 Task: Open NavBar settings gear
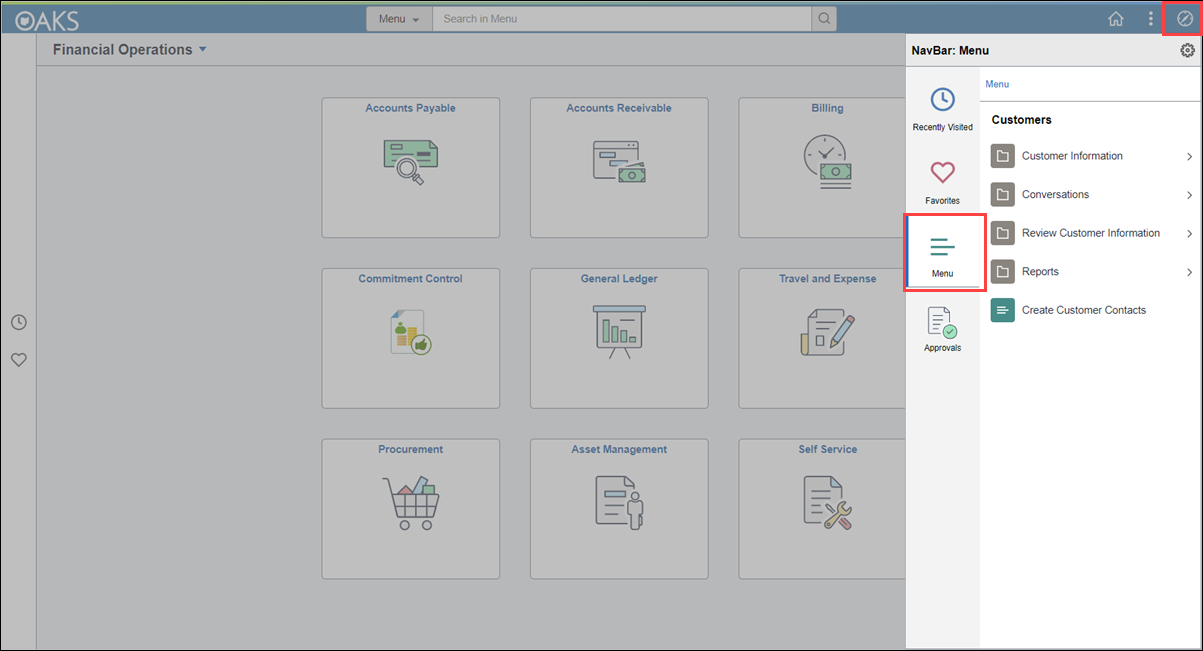coord(1187,50)
